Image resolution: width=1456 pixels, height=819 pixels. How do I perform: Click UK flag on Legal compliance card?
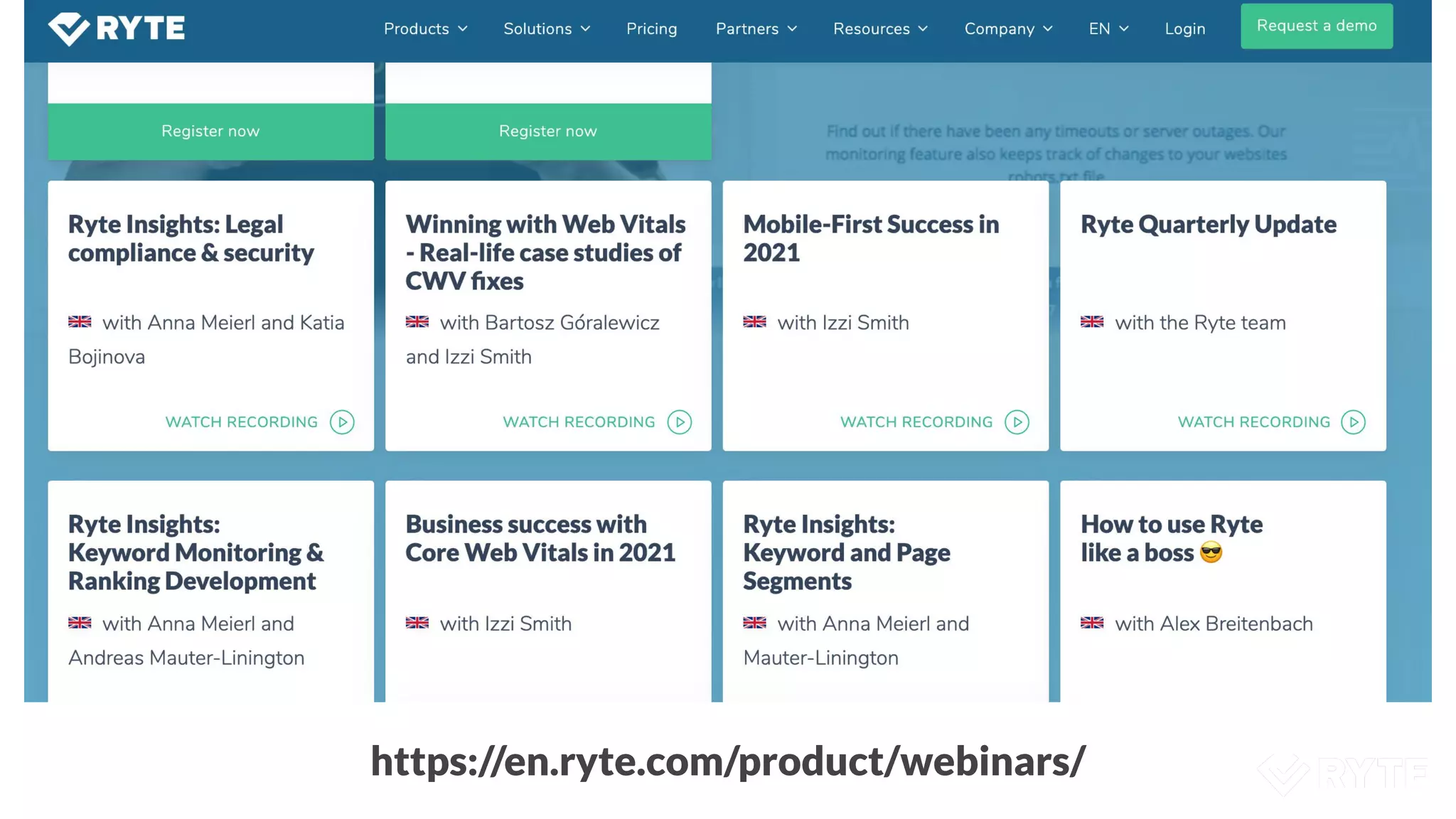80,322
